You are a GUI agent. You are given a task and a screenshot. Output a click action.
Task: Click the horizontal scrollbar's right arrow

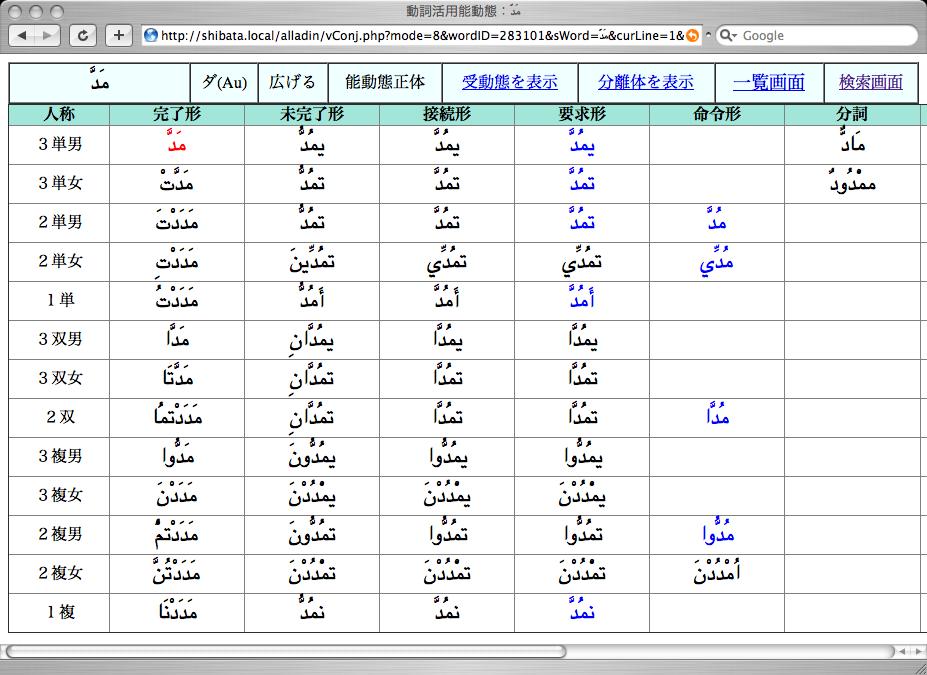[x=916, y=651]
